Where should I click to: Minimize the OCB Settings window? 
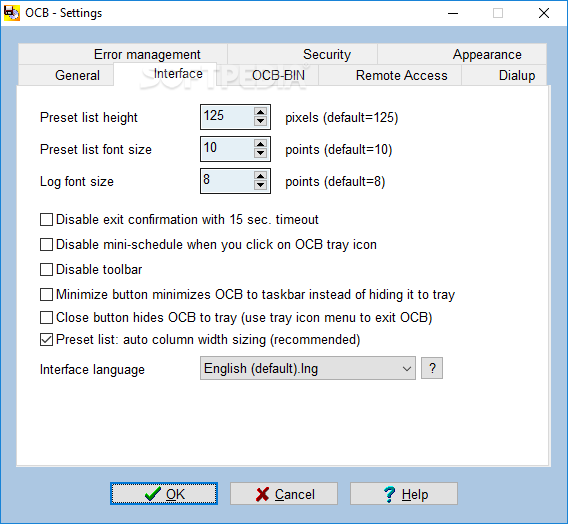453,13
